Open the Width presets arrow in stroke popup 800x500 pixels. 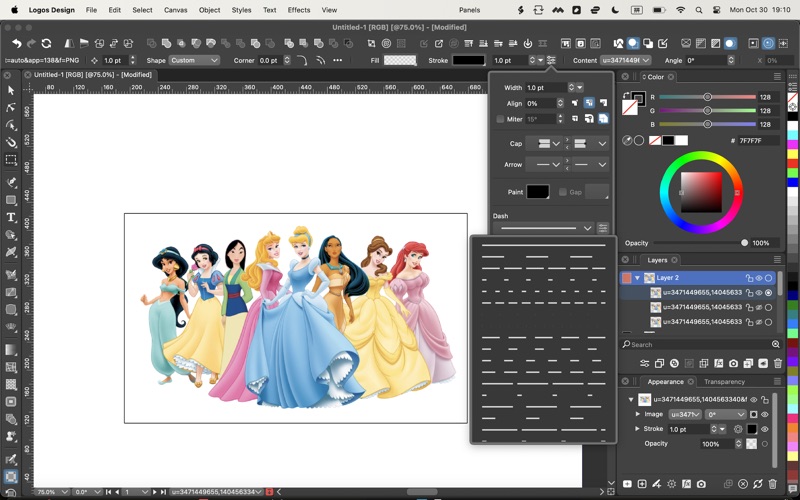click(x=580, y=88)
